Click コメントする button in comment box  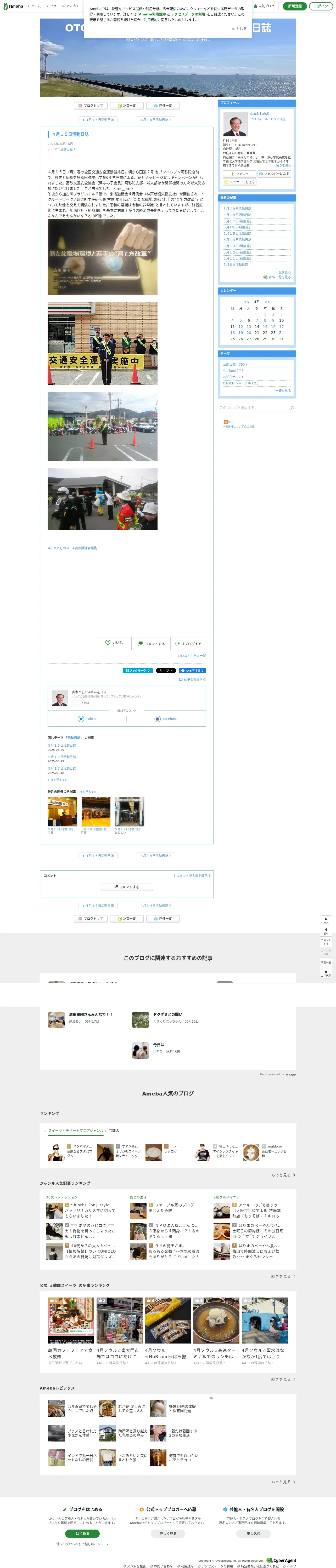pos(127,887)
